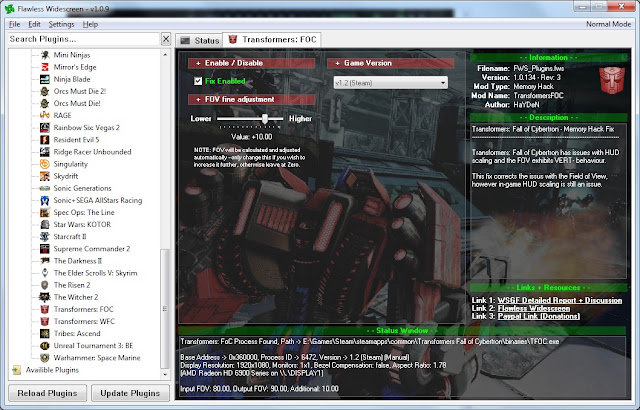Screen dimensions: 640x410
Task: Click the Unreal Tournament 3 icon
Action: 45,346
